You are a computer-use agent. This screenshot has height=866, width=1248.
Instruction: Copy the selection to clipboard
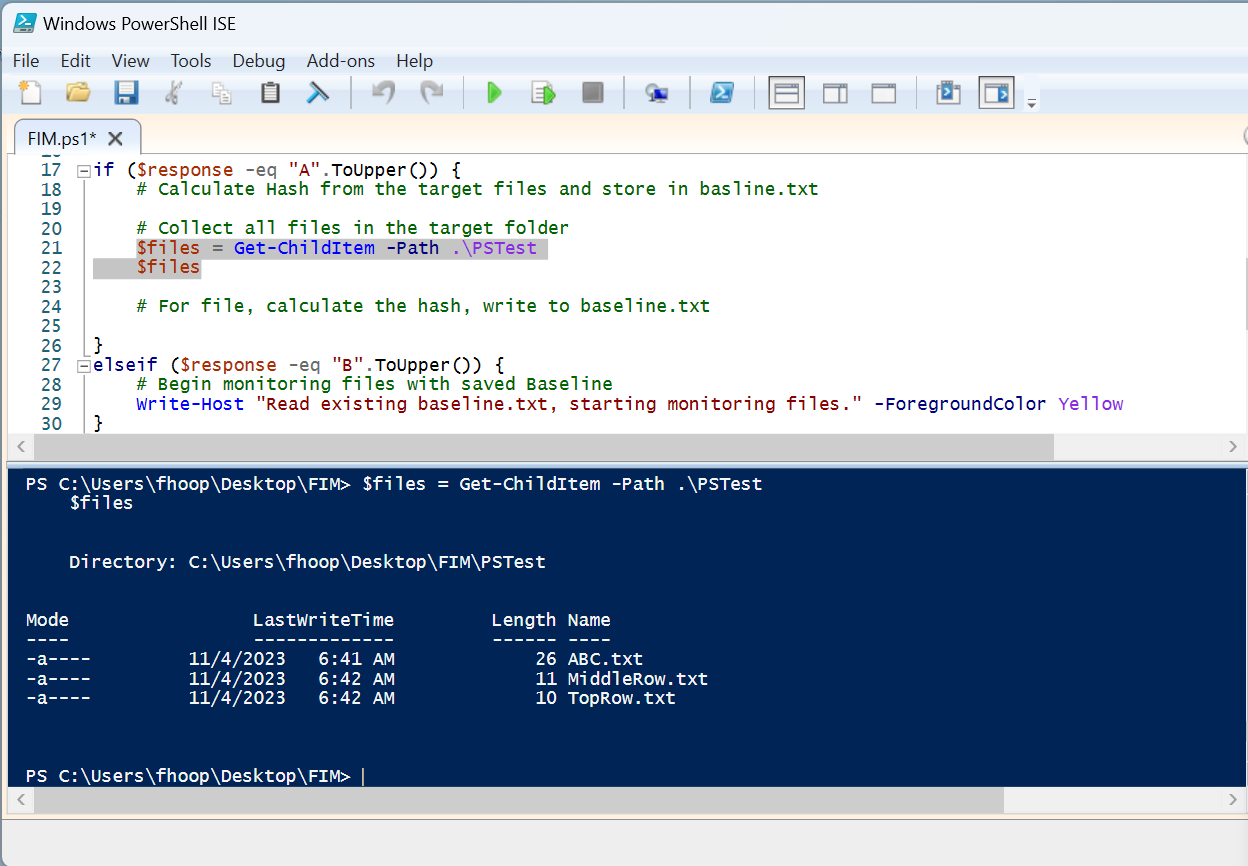tap(221, 92)
